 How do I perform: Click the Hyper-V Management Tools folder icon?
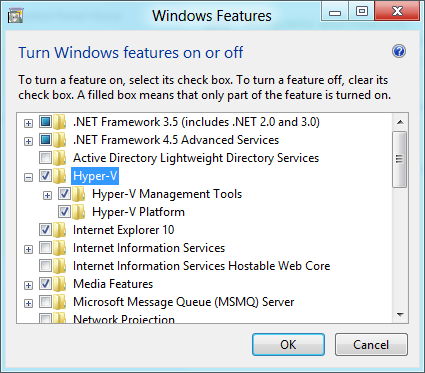(79, 194)
